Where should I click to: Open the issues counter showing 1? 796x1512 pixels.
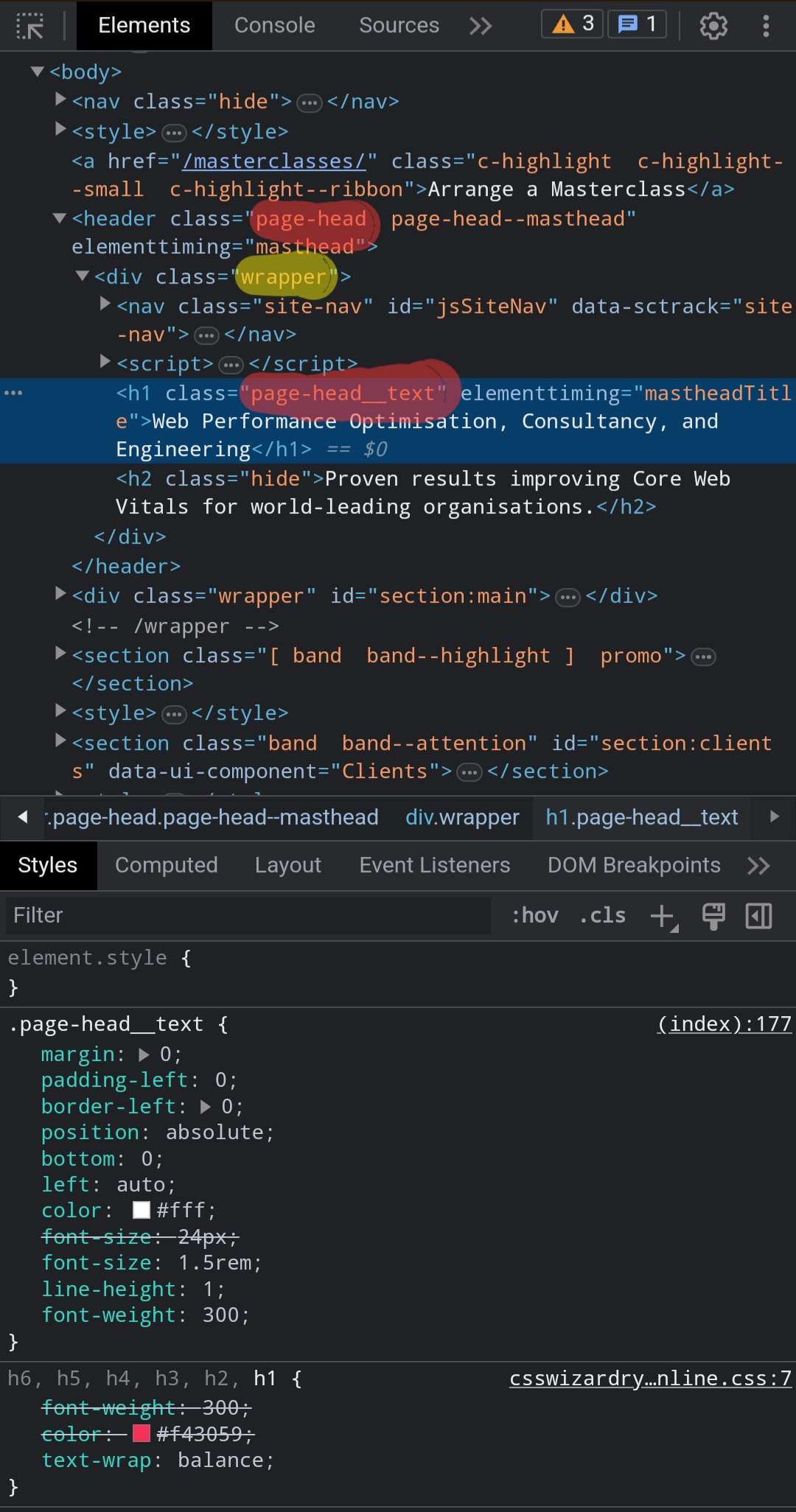637,24
